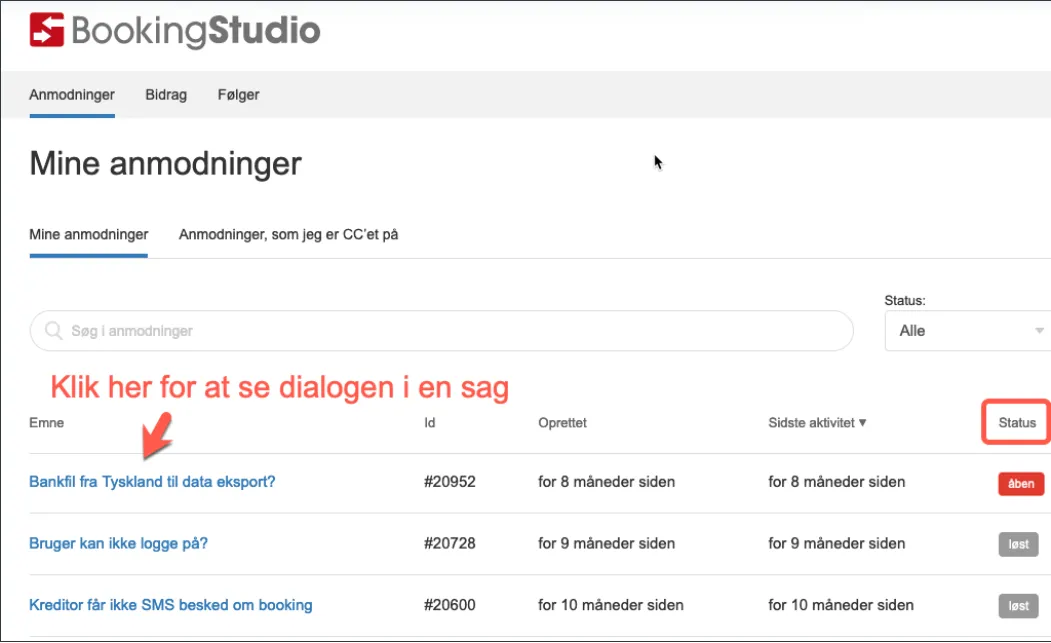The width and height of the screenshot is (1051, 643).
Task: Click the magnifying glass search icon
Action: 52,330
